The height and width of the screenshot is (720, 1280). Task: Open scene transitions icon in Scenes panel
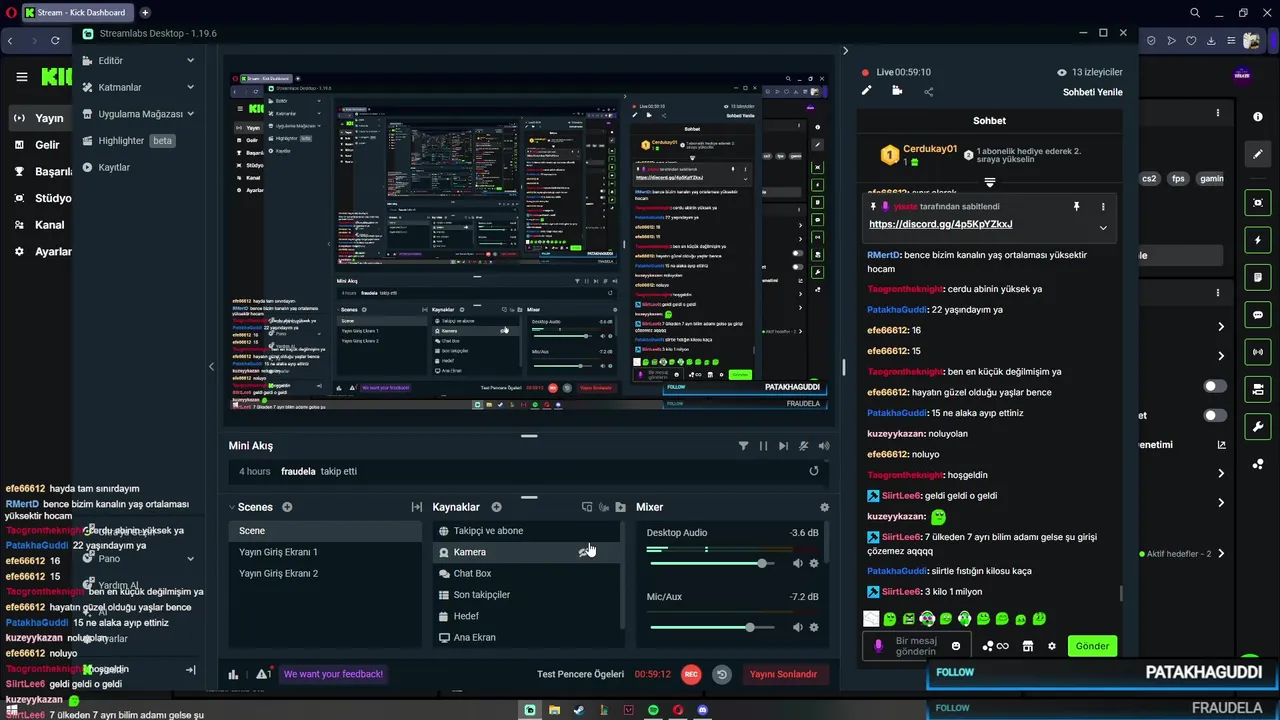point(417,507)
